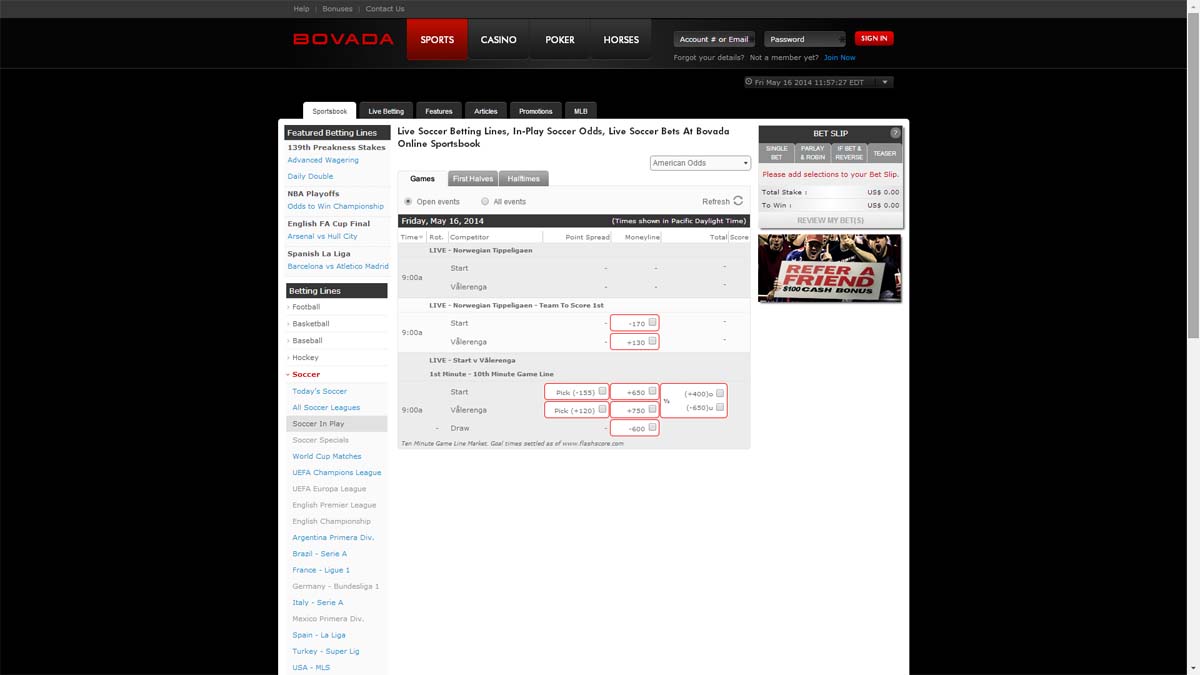This screenshot has height=675, width=1200.
Task: Check the (+400)o over total box
Action: tap(719, 393)
